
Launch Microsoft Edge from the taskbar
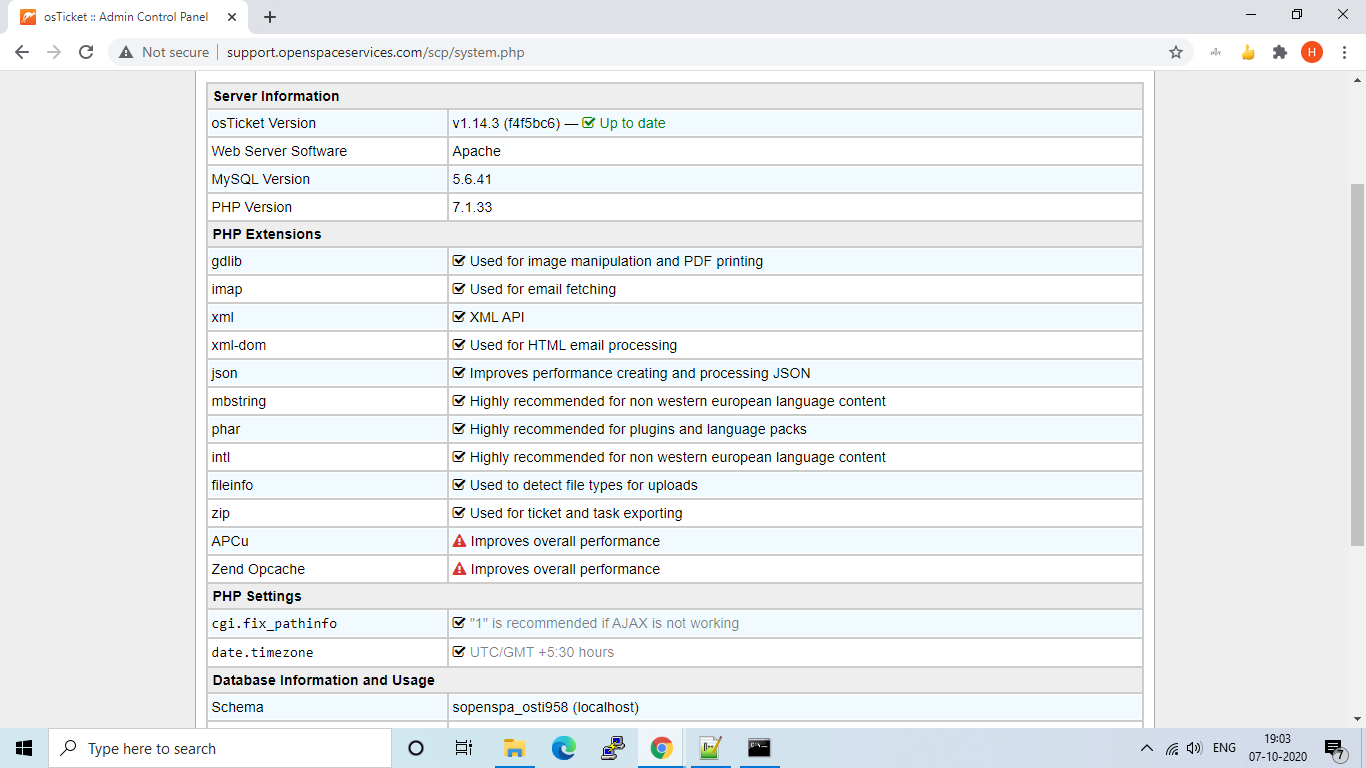(x=564, y=748)
